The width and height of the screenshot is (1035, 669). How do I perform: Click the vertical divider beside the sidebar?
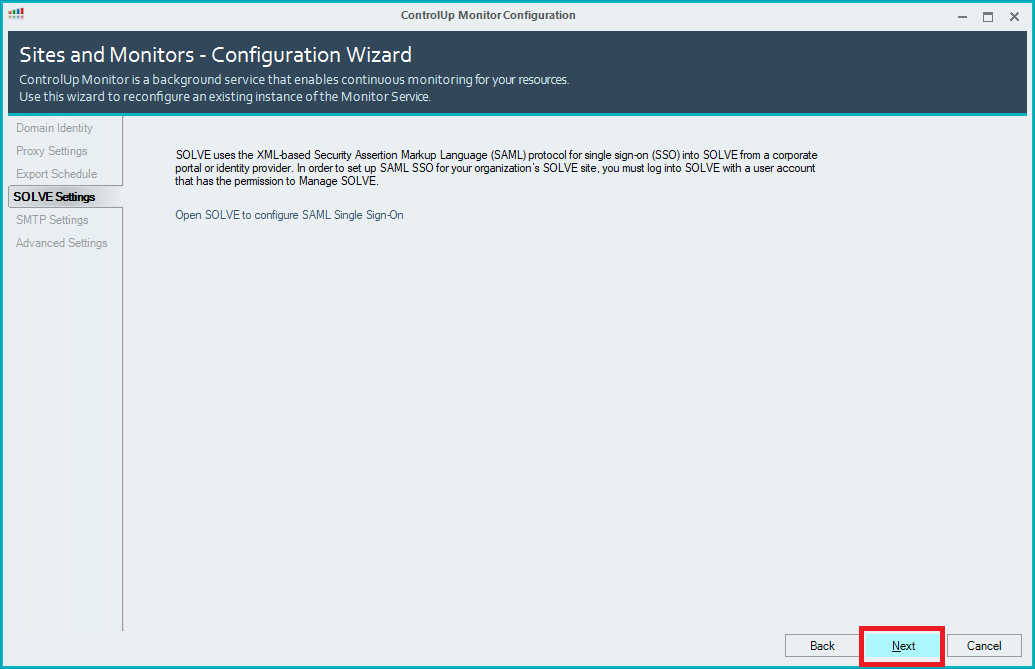click(x=123, y=400)
